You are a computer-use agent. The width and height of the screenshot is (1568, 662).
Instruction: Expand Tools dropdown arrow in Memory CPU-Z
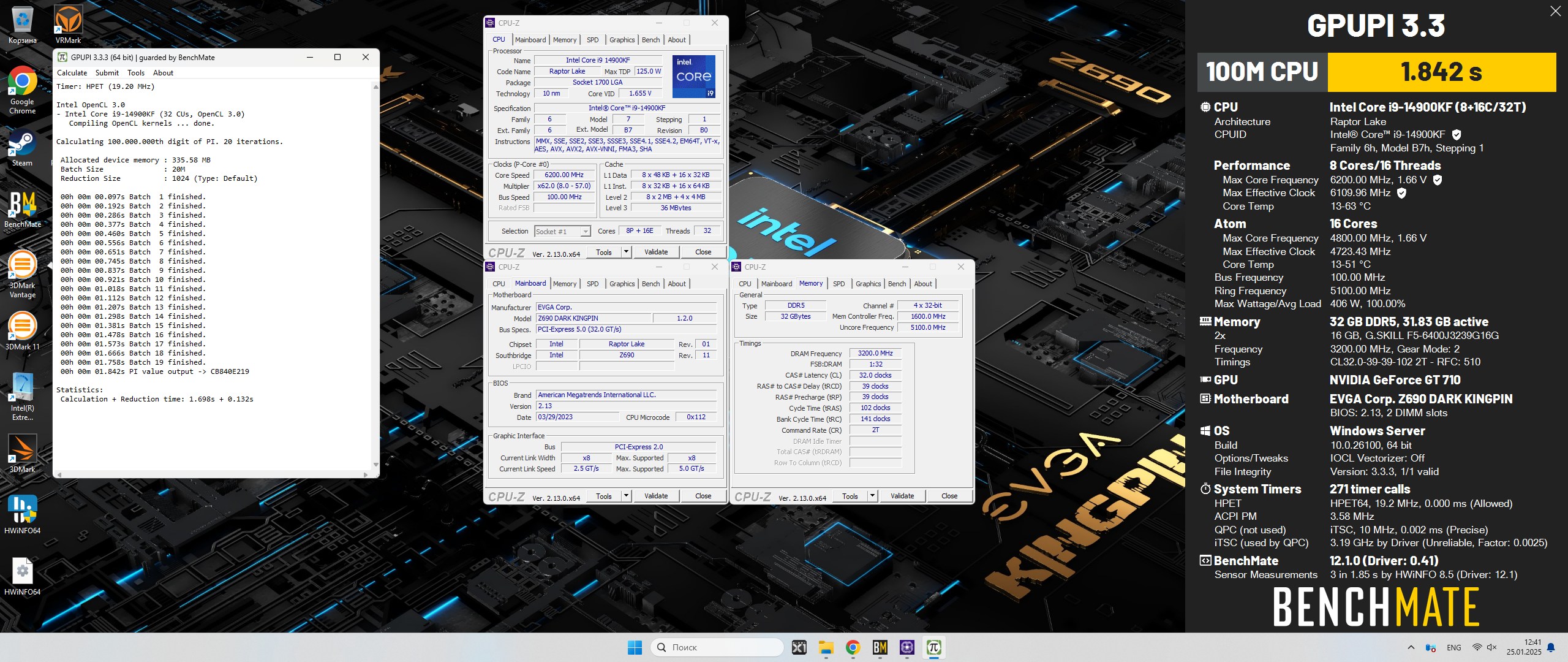tap(872, 496)
